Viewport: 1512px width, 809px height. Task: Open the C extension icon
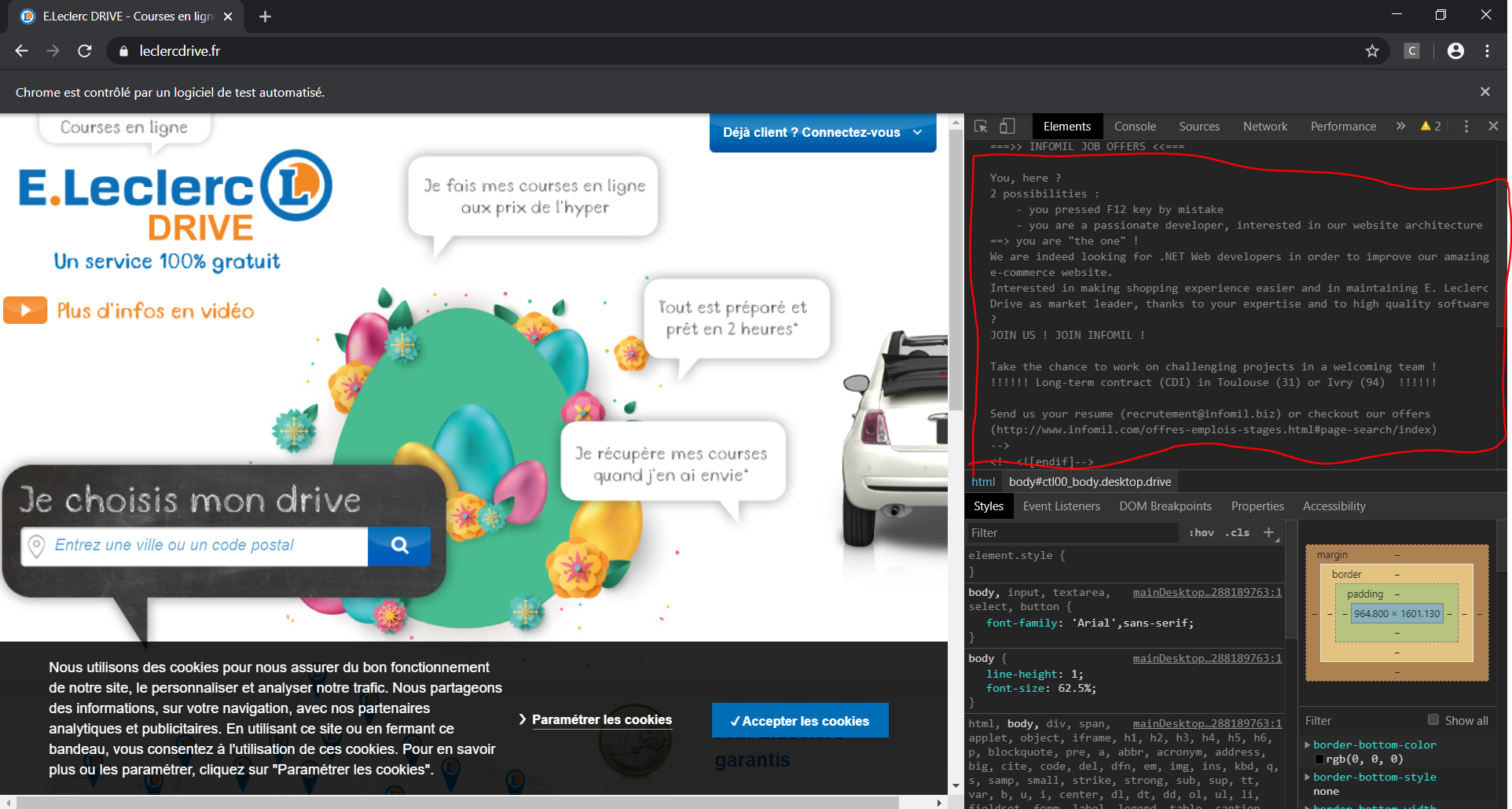(x=1412, y=51)
